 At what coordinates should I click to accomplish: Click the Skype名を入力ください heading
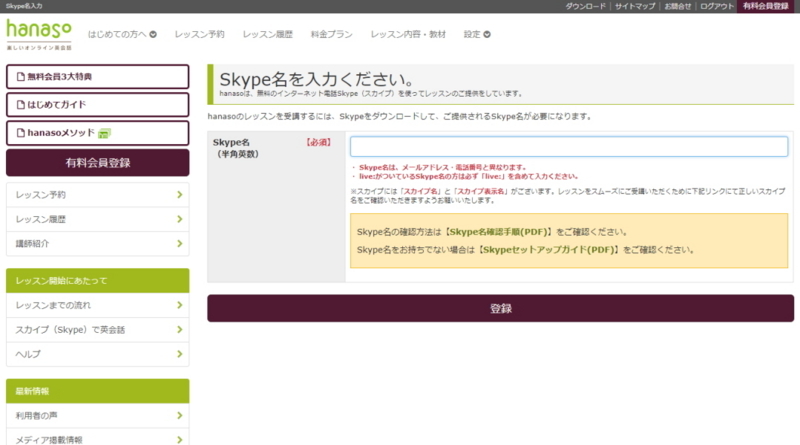pyautogui.click(x=317, y=79)
